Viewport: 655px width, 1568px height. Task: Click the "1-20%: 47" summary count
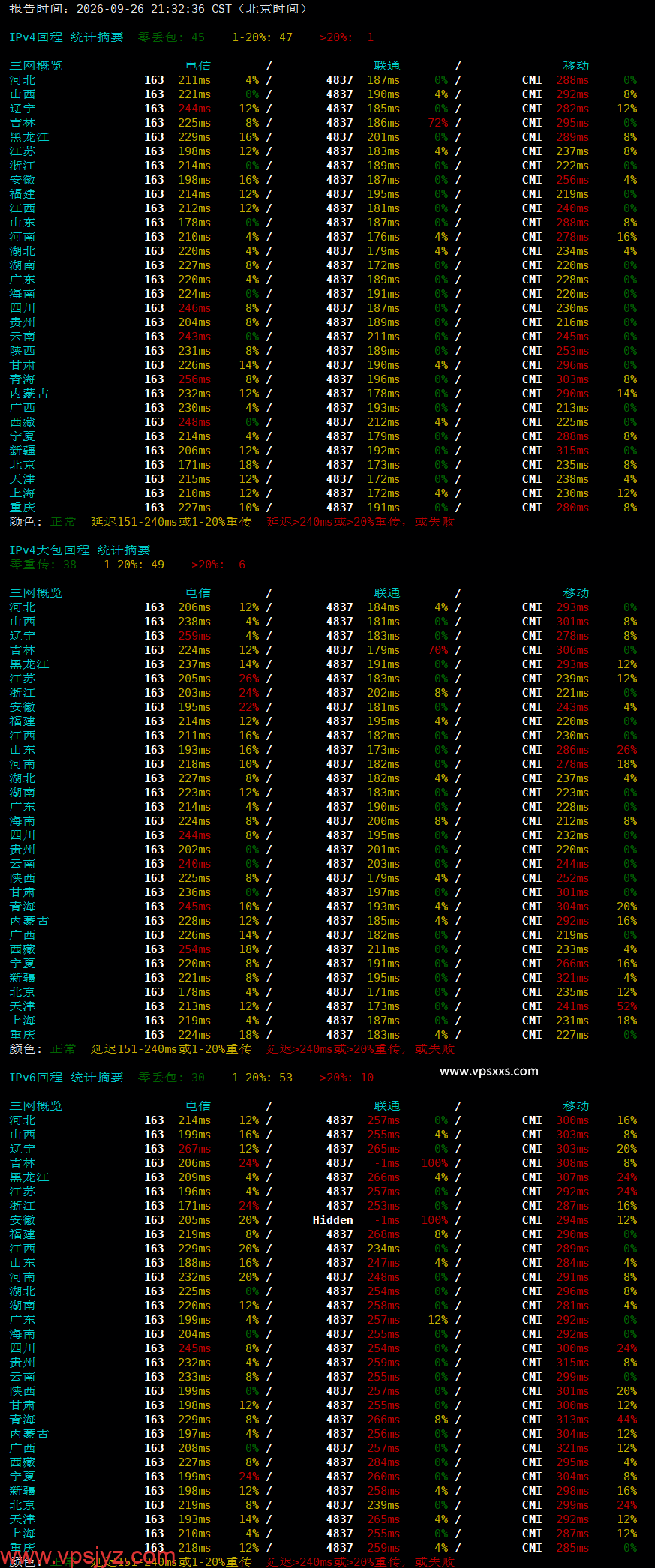[262, 37]
